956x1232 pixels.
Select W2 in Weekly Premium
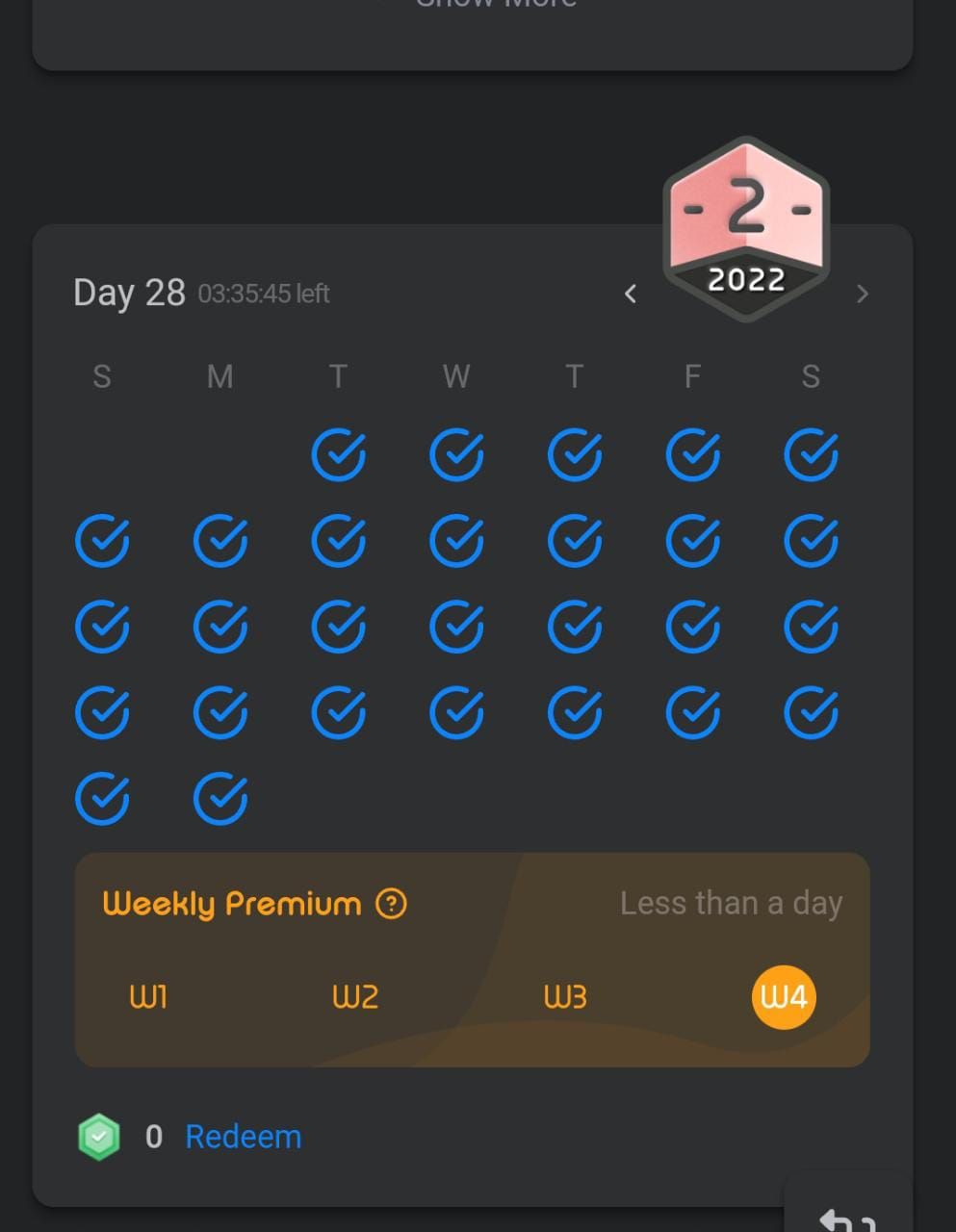(355, 997)
